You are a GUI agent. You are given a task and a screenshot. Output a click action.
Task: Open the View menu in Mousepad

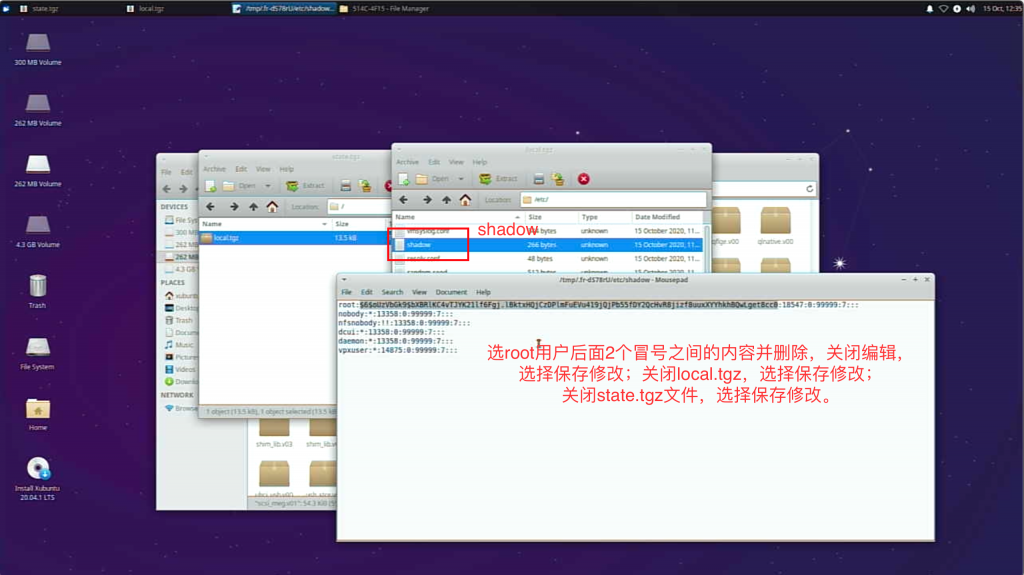pos(419,292)
